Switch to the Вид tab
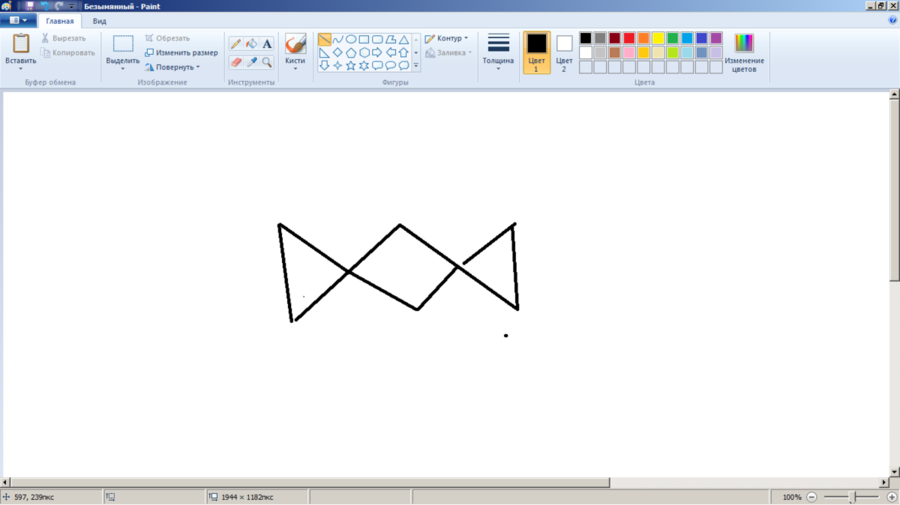This screenshot has height=505, width=900. [x=100, y=20]
